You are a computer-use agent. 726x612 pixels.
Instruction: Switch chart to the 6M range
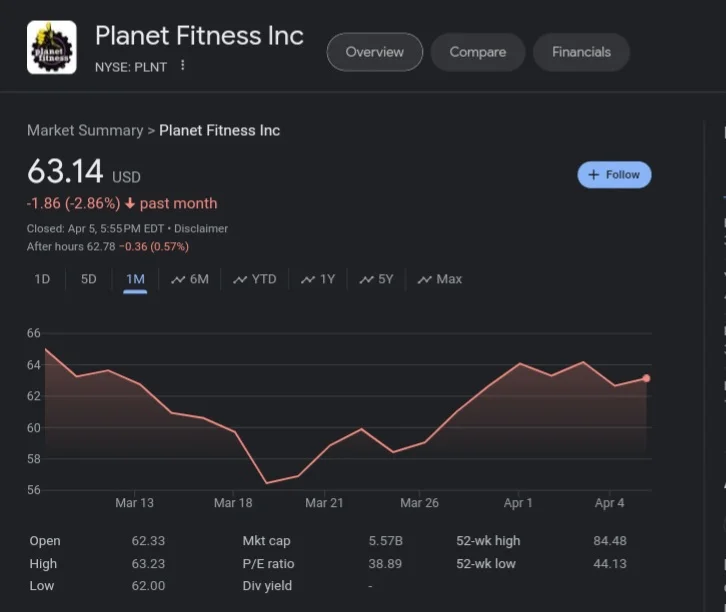coord(190,279)
